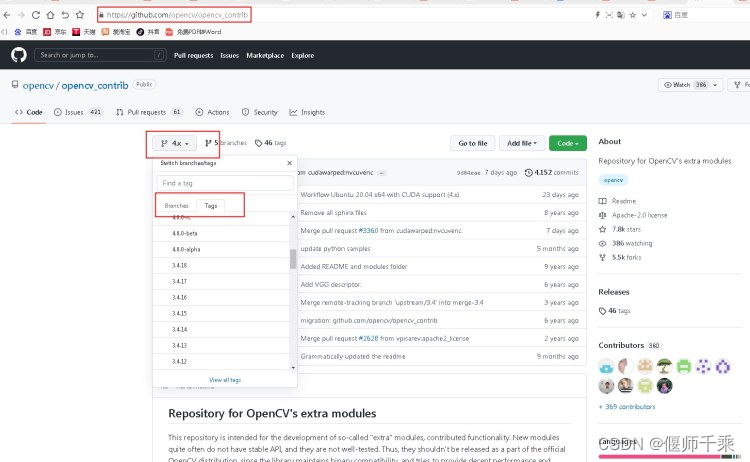Viewport: 750px width, 462px height.
Task: Select the Tags tab in the popup
Action: pyautogui.click(x=211, y=206)
